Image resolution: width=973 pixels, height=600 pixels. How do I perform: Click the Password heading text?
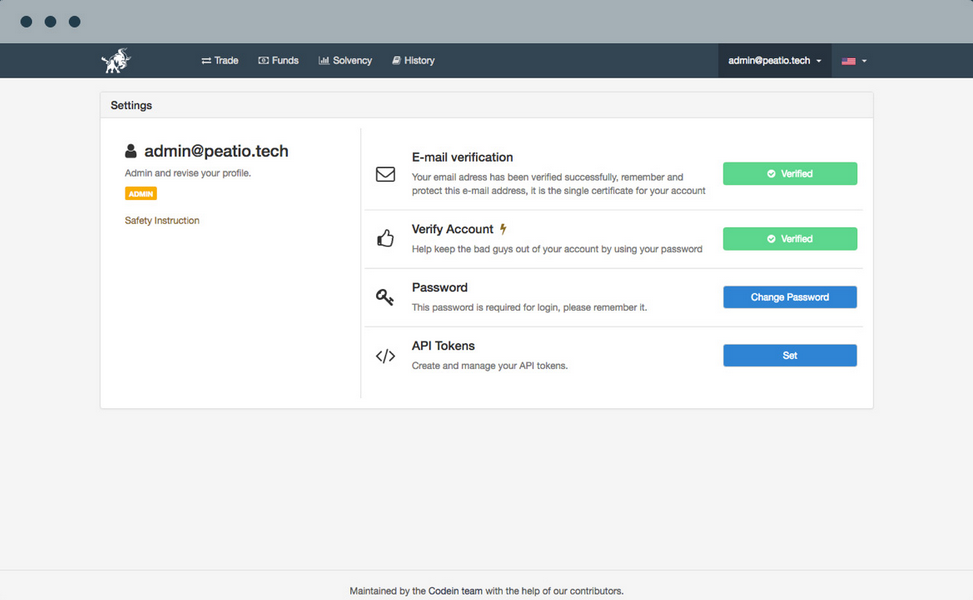[x=439, y=287]
